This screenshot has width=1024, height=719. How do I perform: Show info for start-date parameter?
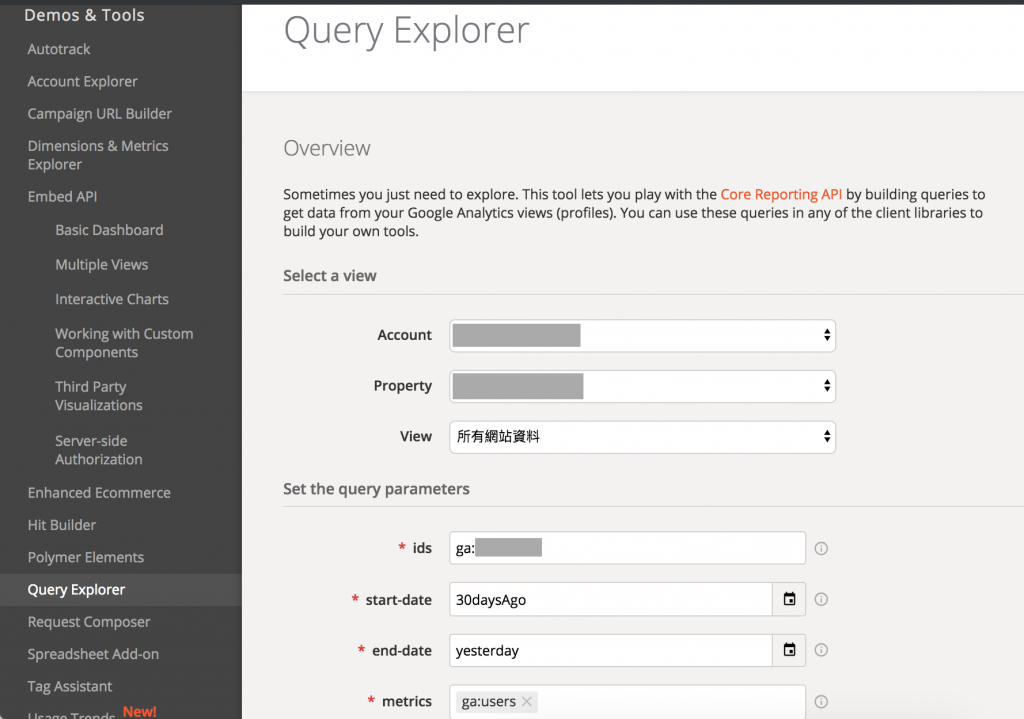(821, 599)
